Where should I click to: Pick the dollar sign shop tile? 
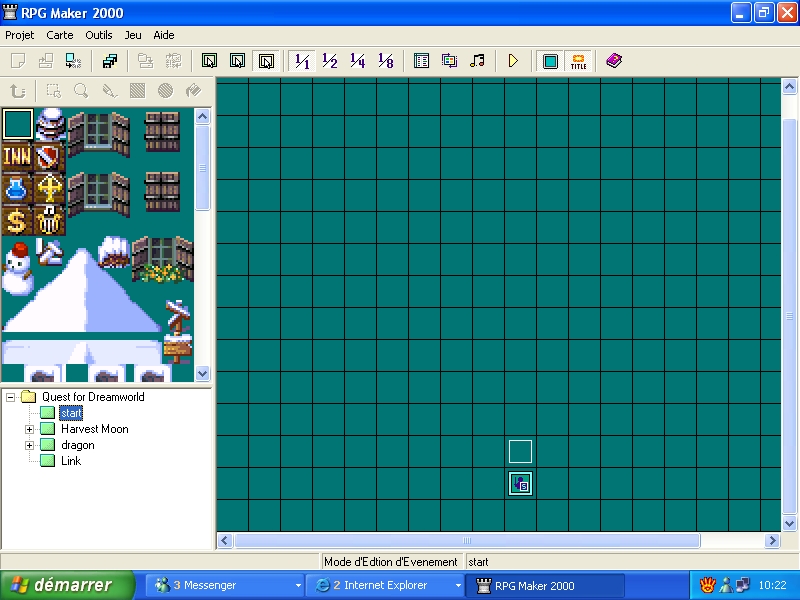click(x=17, y=220)
